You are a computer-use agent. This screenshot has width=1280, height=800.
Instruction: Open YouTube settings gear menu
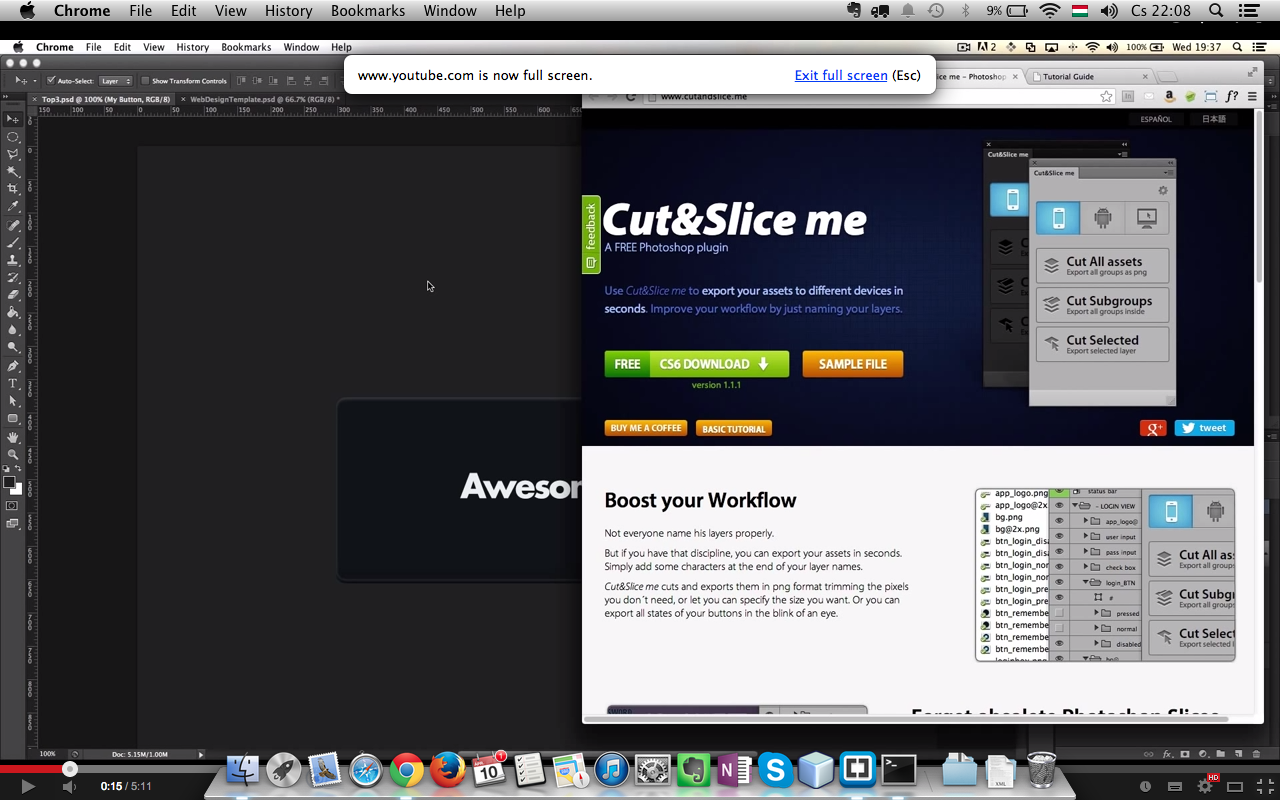pyautogui.click(x=1205, y=787)
